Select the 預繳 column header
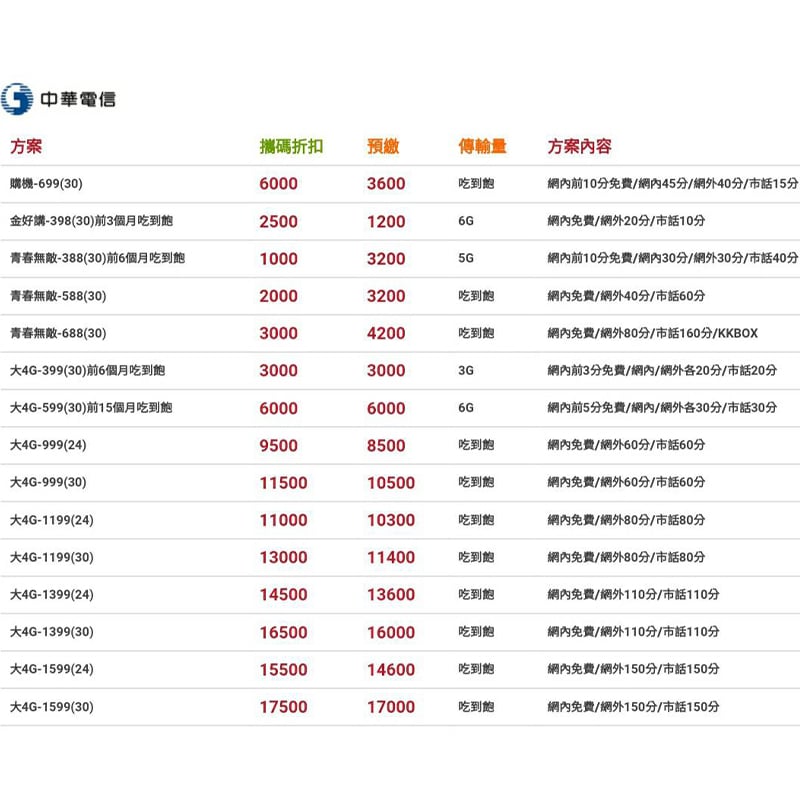 tap(383, 146)
